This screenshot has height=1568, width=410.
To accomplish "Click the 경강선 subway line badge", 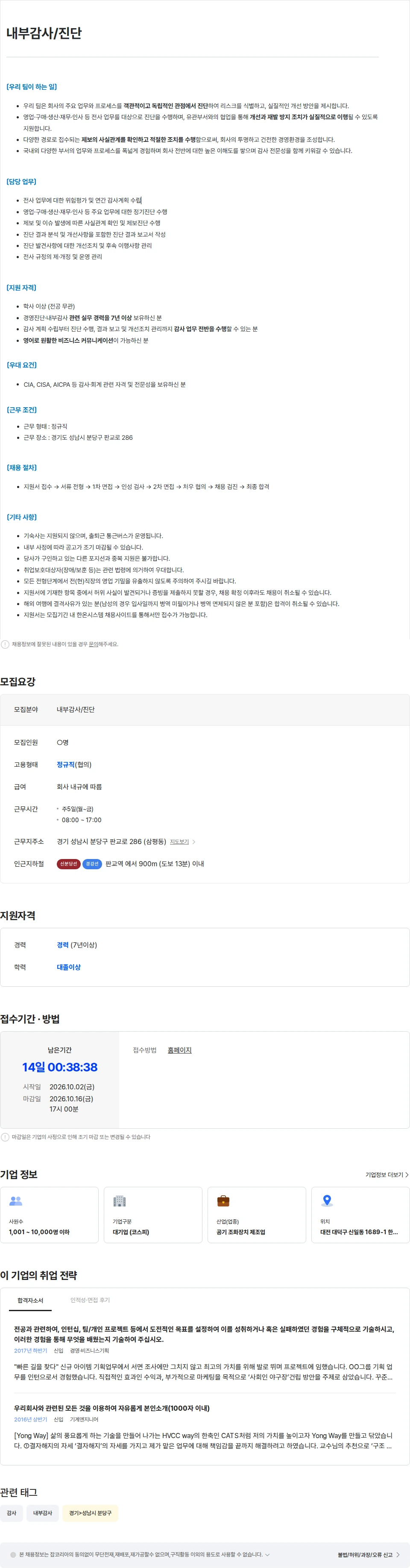I will [x=92, y=864].
